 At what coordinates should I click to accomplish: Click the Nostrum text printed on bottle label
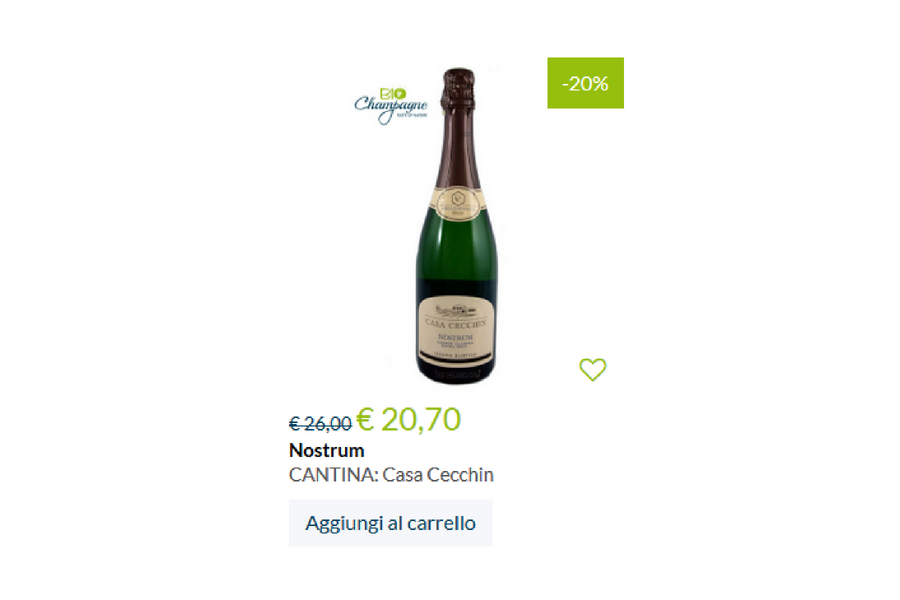(x=455, y=337)
